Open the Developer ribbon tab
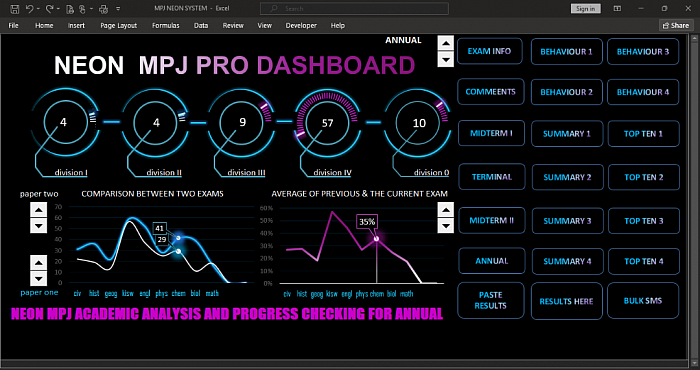 [301, 25]
